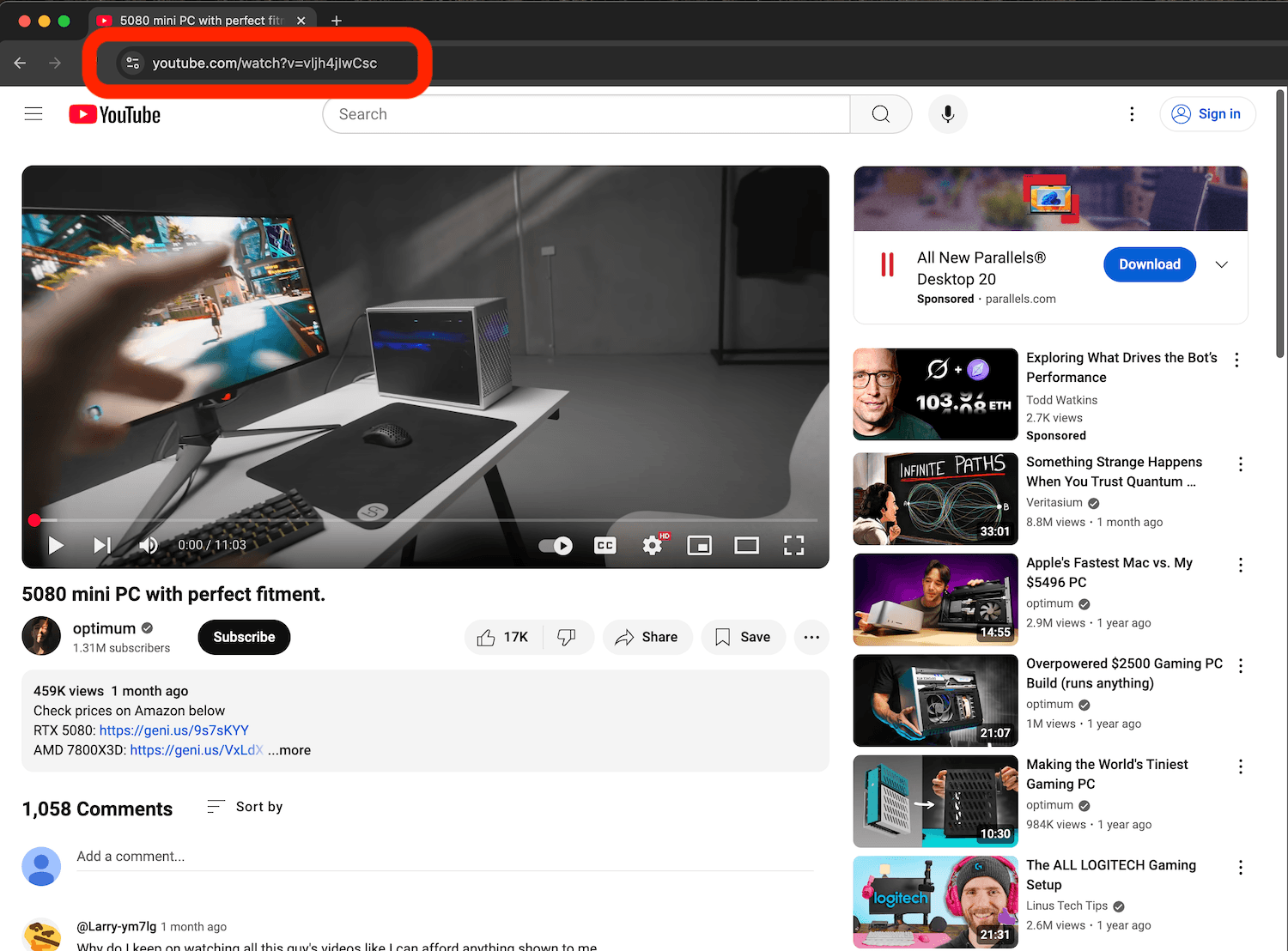Dislike the video with the thumbs down

(x=567, y=637)
